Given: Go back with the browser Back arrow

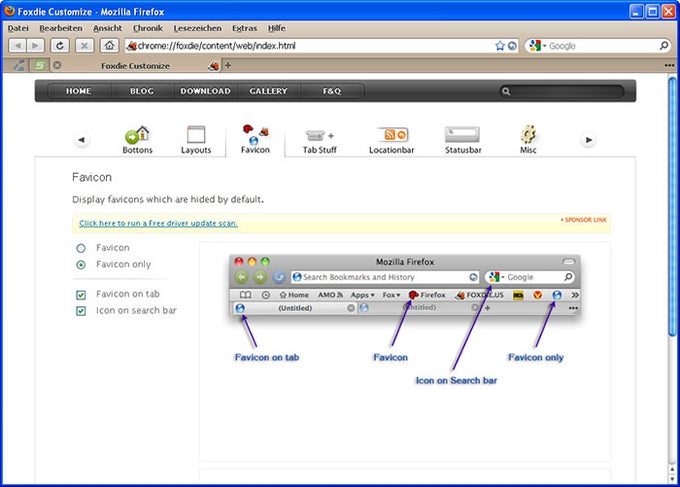Looking at the screenshot, I should pos(17,46).
